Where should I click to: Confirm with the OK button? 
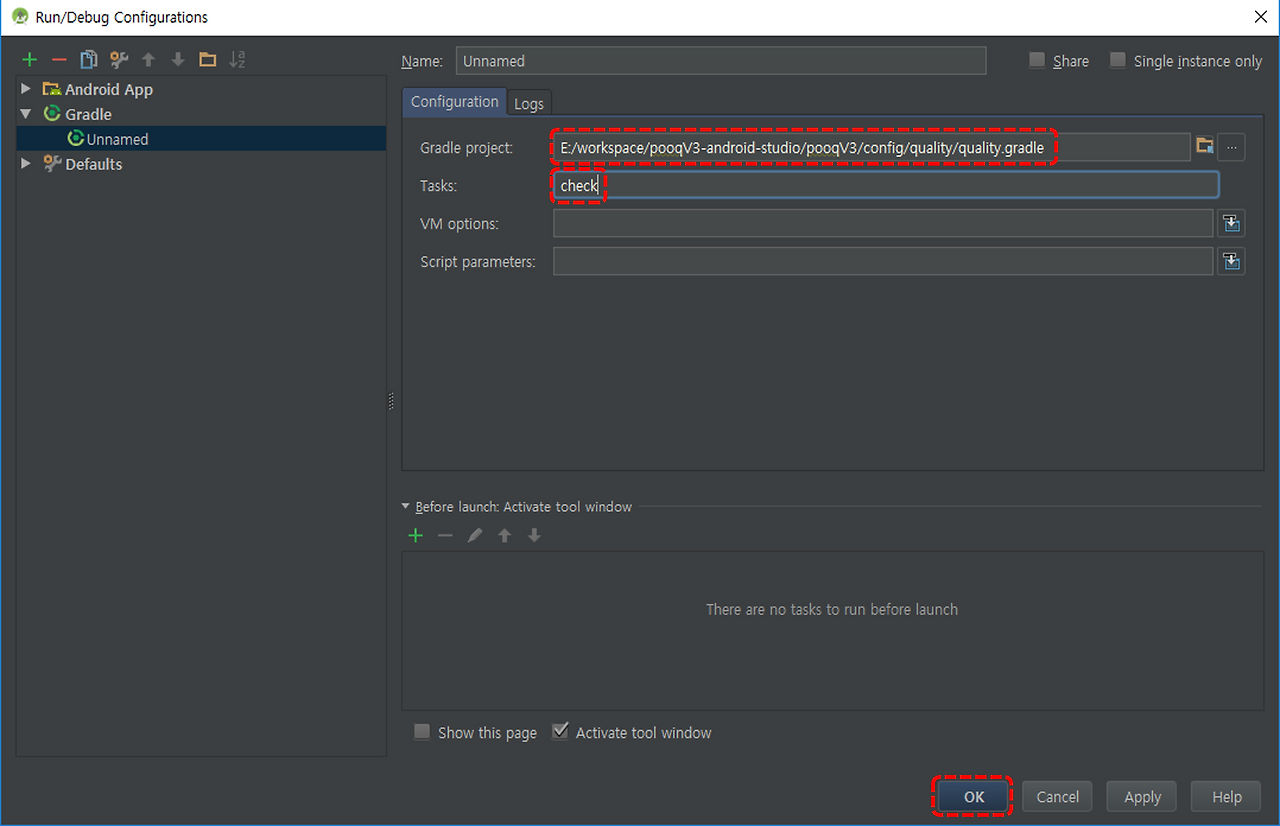tap(974, 797)
